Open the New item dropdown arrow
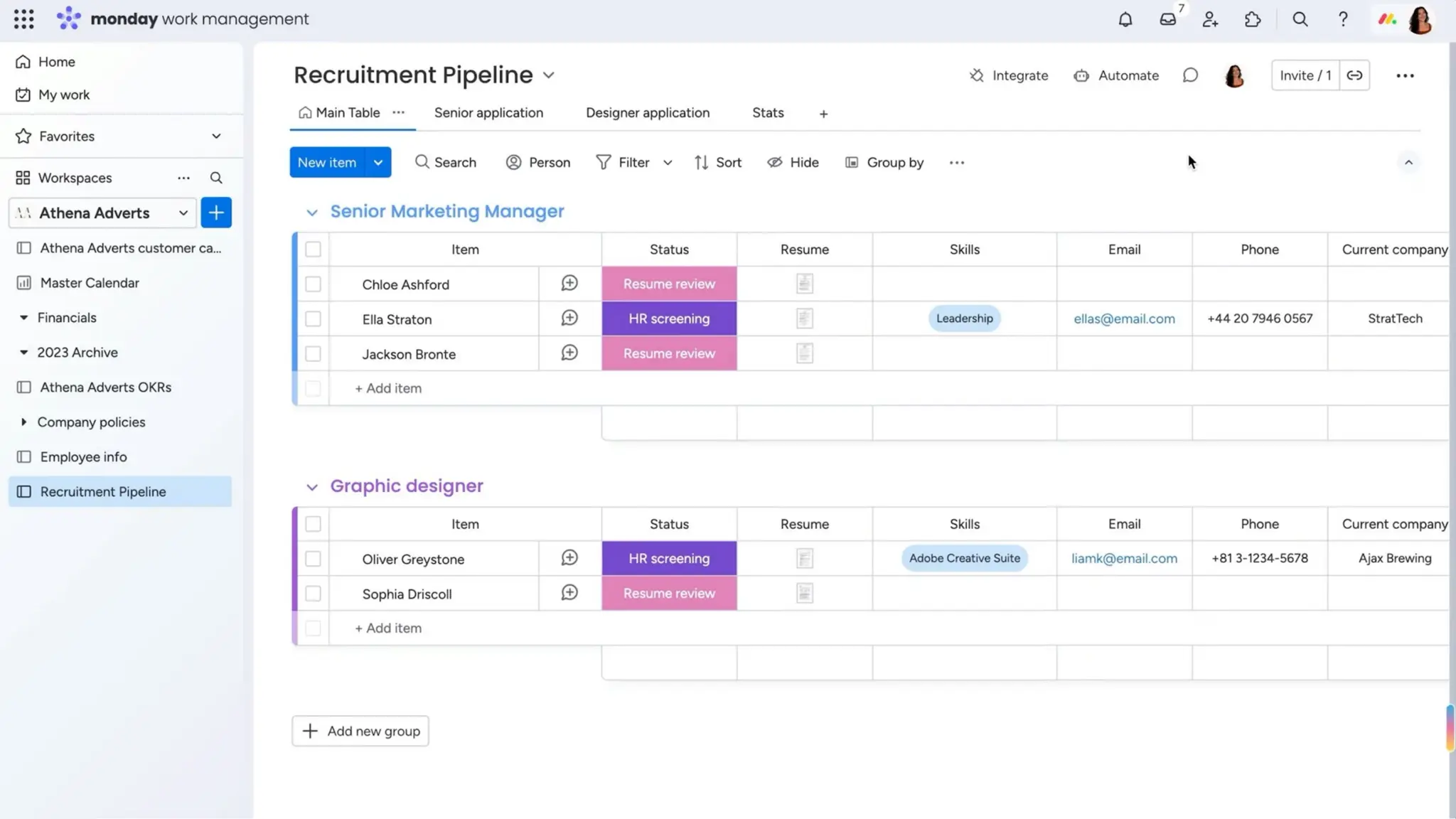Image resolution: width=1456 pixels, height=819 pixels. [x=378, y=163]
